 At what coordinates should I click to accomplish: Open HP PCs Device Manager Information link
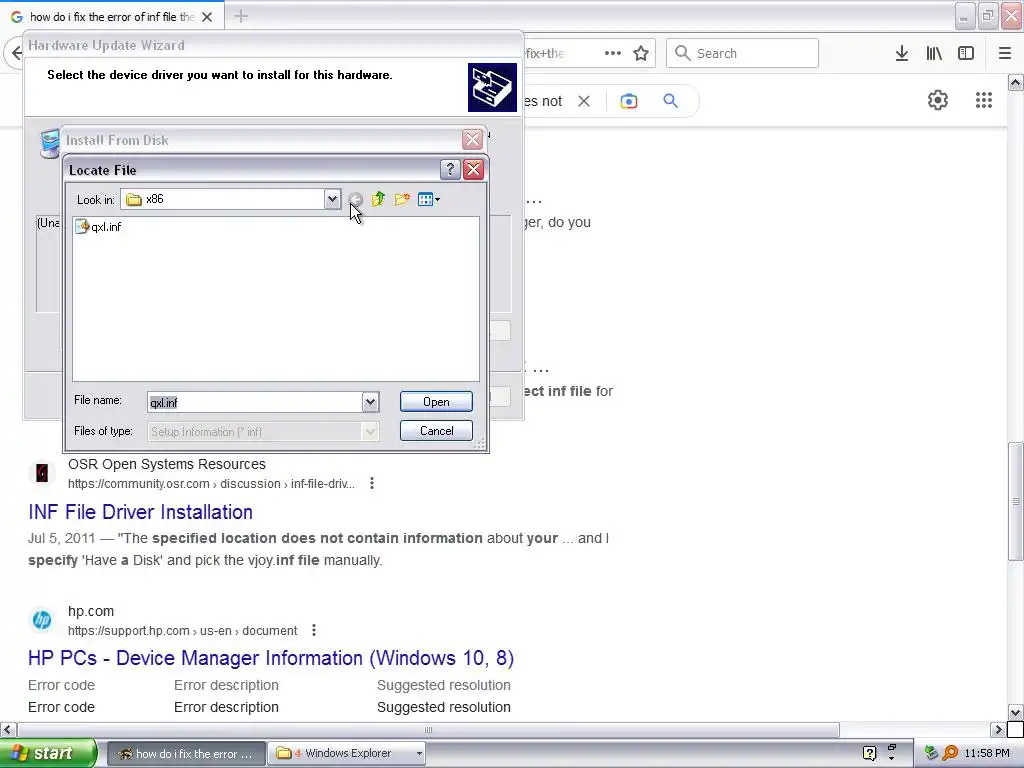(271, 658)
